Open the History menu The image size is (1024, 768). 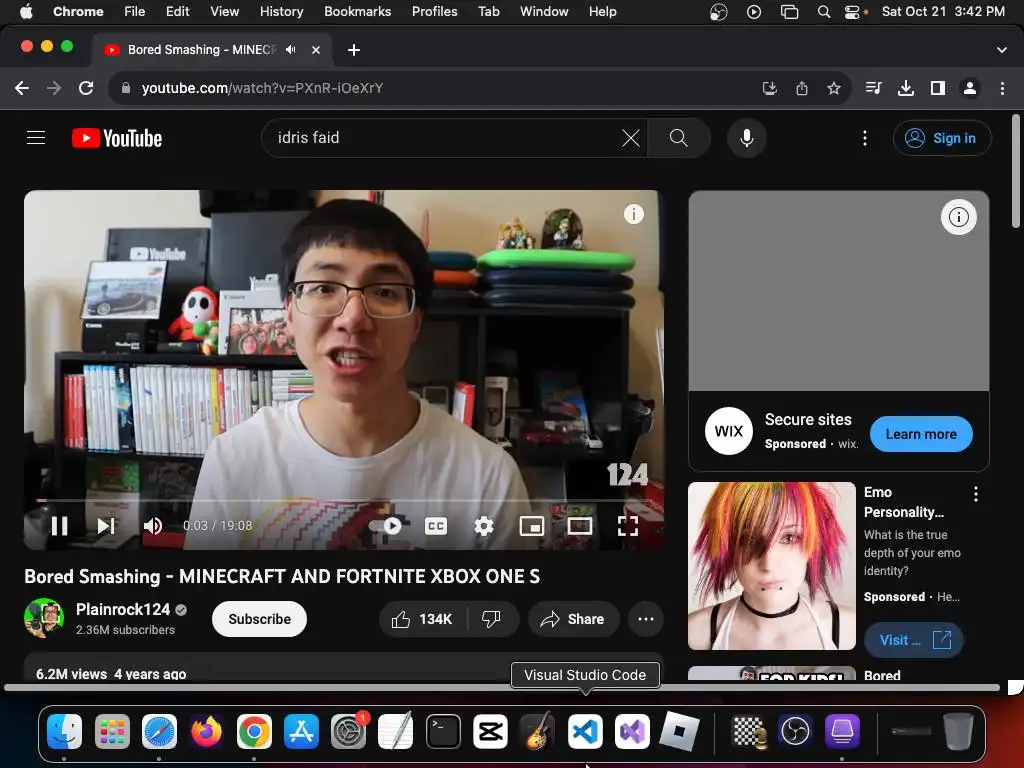[281, 11]
